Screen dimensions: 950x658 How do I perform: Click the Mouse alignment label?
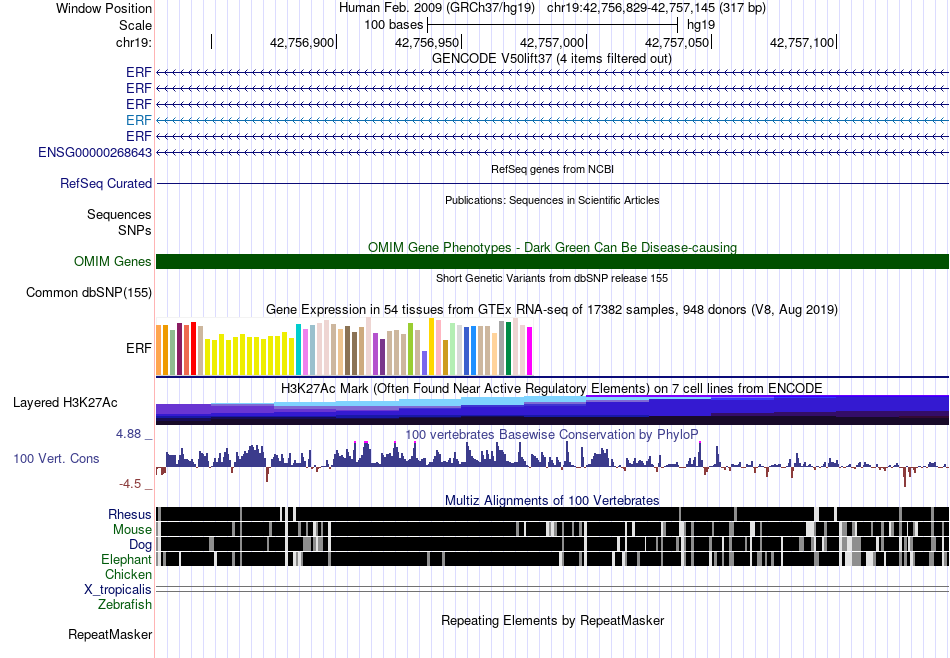(132, 530)
